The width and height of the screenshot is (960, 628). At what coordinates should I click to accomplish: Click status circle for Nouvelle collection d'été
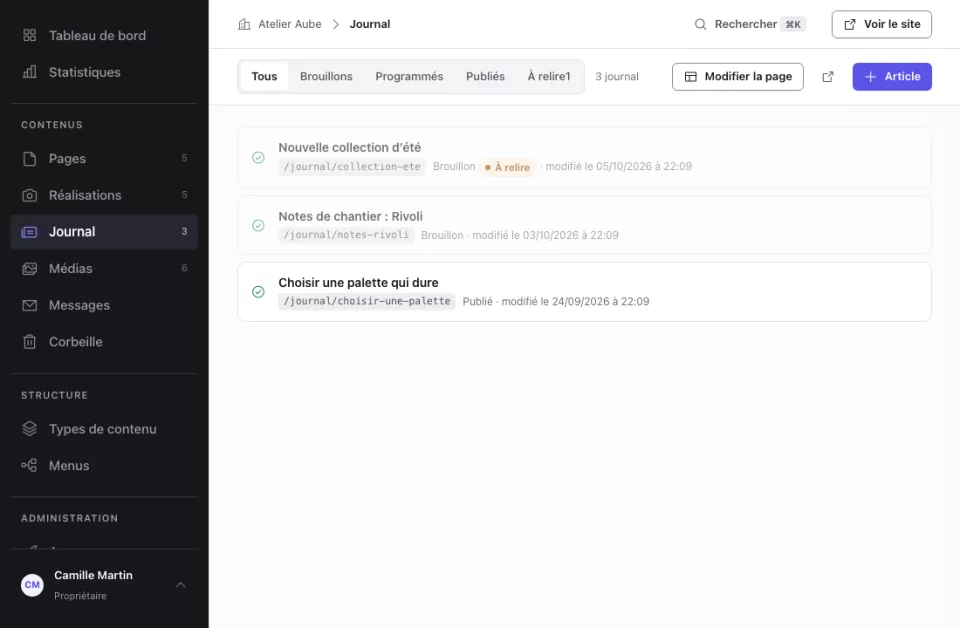(x=258, y=157)
